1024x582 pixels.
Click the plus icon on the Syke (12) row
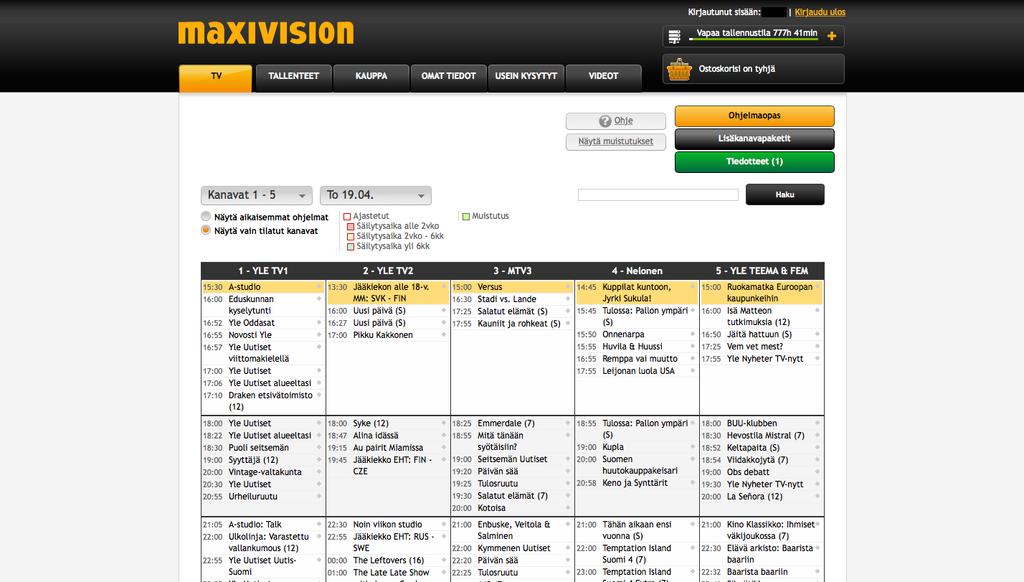coord(444,423)
